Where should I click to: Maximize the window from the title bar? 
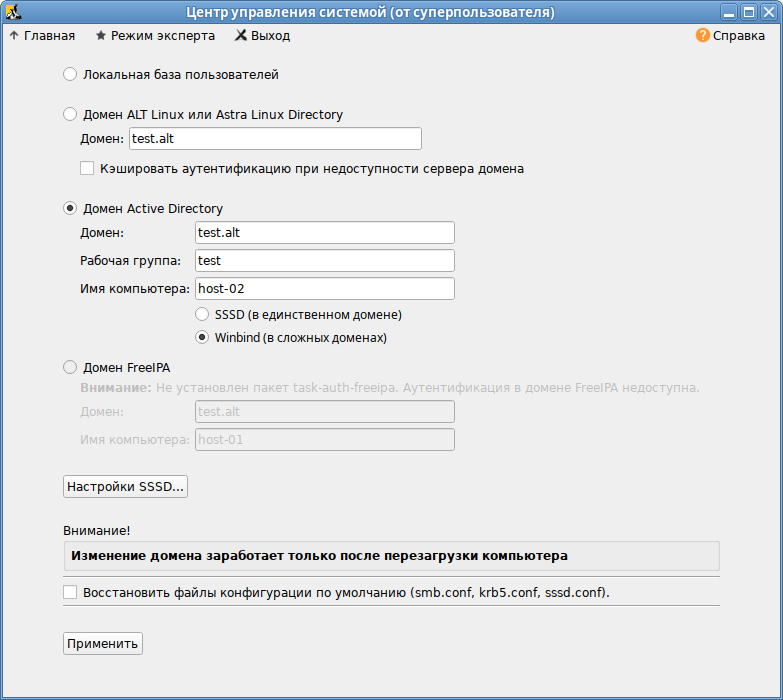pyautogui.click(x=747, y=12)
